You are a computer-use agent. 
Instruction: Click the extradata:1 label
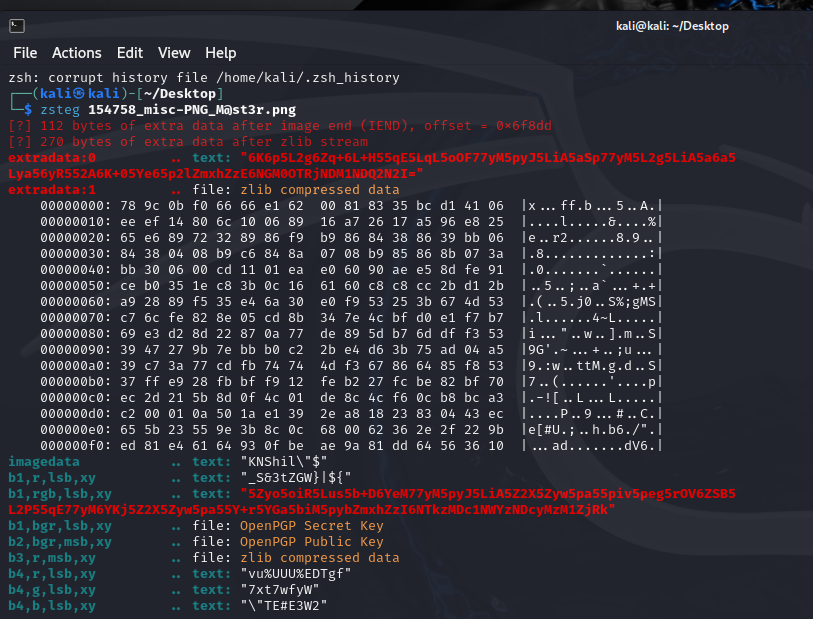pos(52,189)
